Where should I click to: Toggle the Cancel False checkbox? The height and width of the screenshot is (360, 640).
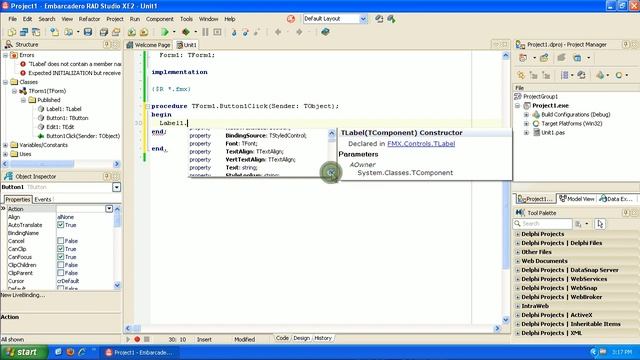[60, 241]
